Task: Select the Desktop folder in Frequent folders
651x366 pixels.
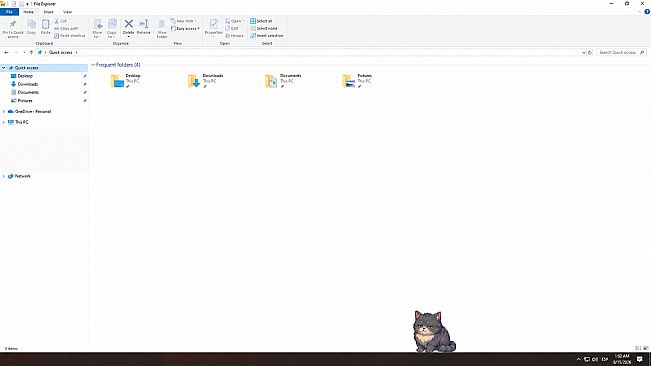Action: [126, 81]
